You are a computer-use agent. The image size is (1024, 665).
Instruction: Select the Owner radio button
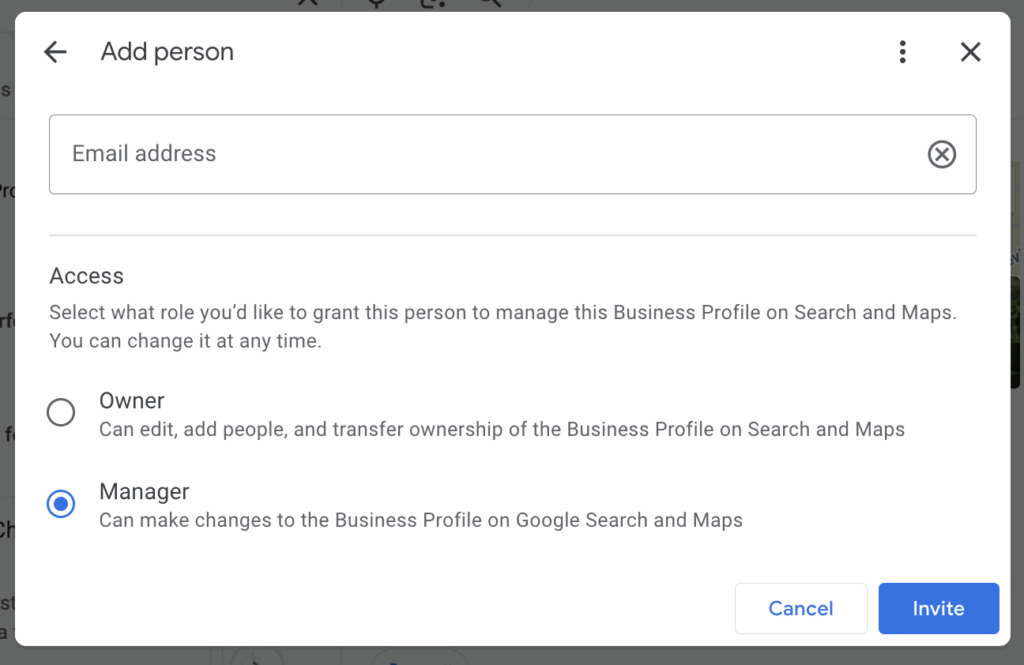click(61, 412)
